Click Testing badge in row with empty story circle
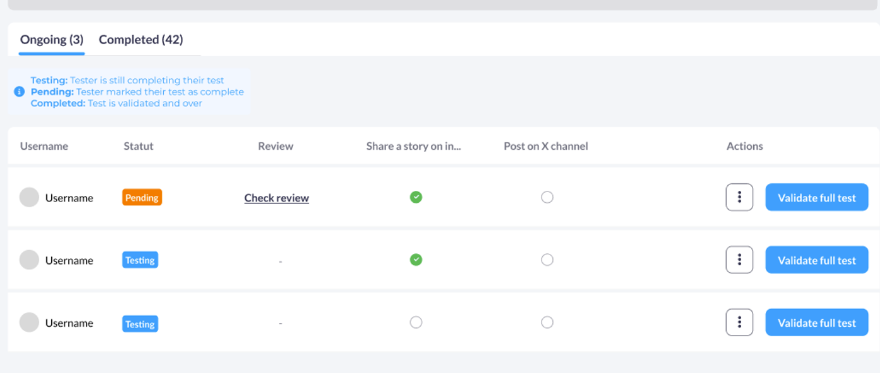Viewport: 880px width, 373px height. 140,324
